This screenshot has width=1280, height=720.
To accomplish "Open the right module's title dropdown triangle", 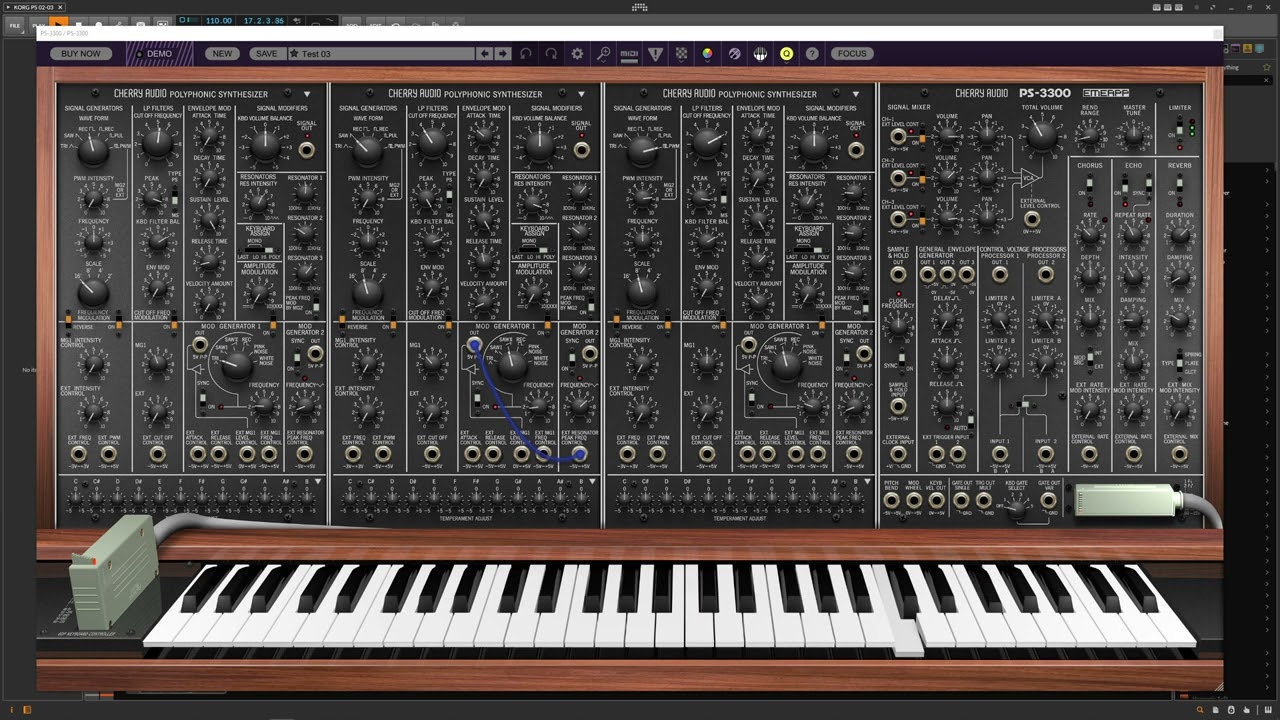I will pos(856,94).
